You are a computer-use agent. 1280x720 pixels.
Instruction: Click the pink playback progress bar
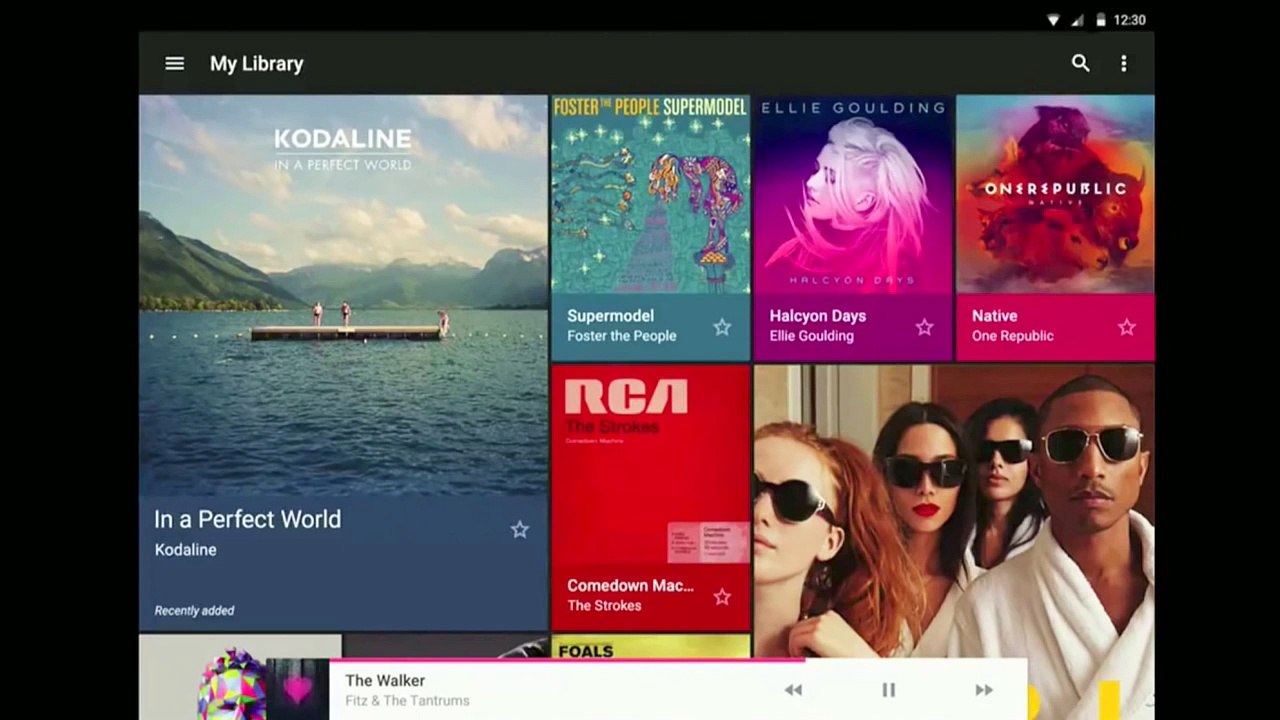click(x=567, y=660)
